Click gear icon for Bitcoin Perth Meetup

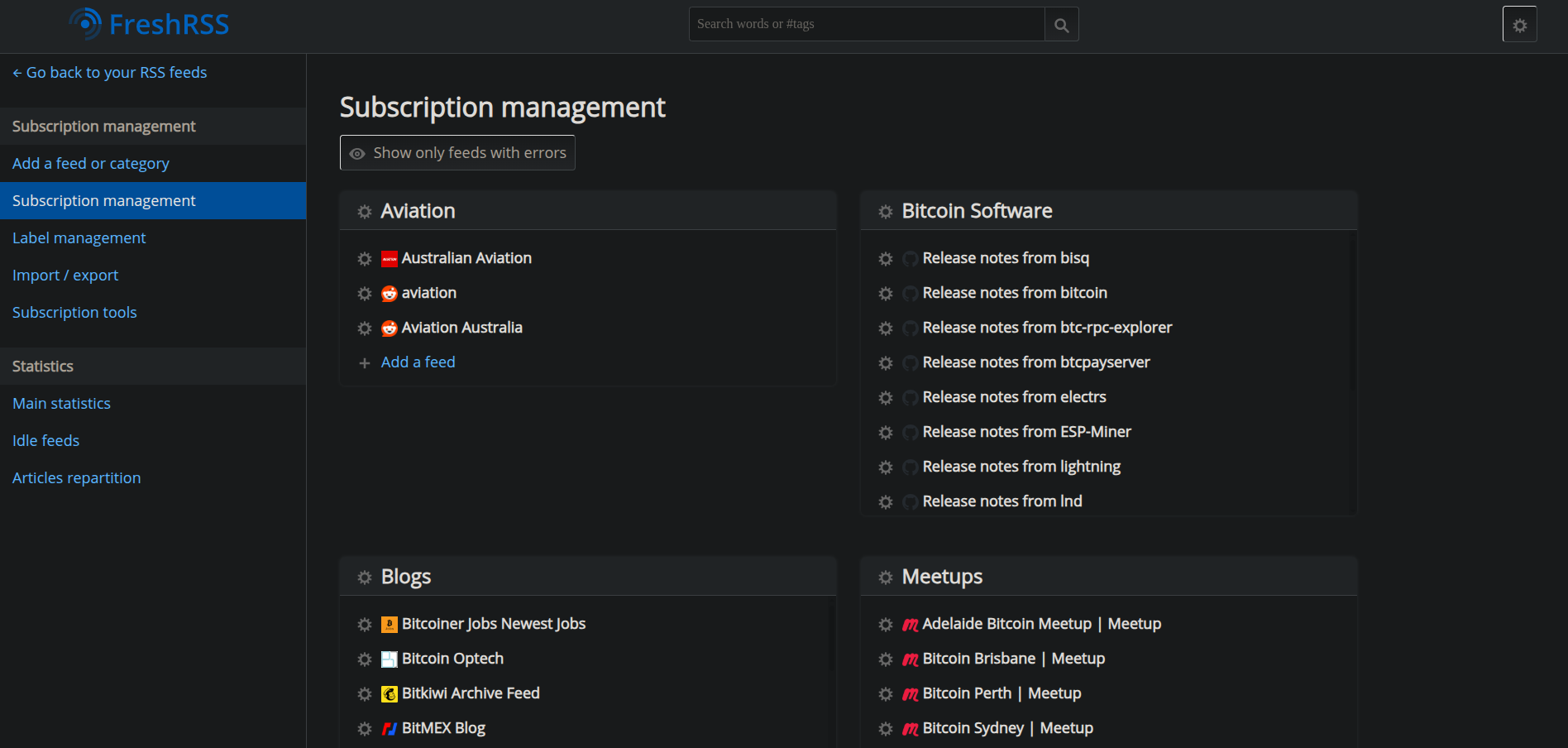click(x=886, y=694)
